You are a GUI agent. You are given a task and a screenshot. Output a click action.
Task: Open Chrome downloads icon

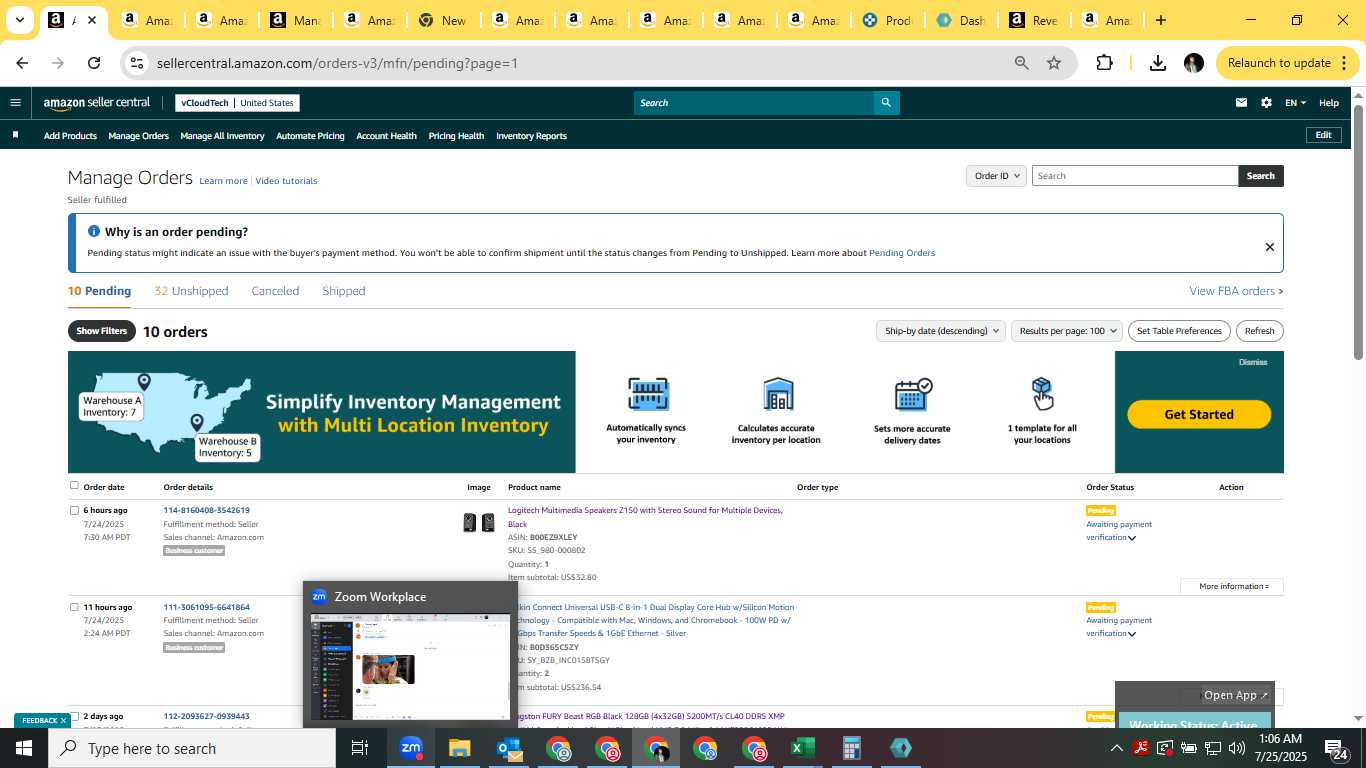click(x=1157, y=63)
